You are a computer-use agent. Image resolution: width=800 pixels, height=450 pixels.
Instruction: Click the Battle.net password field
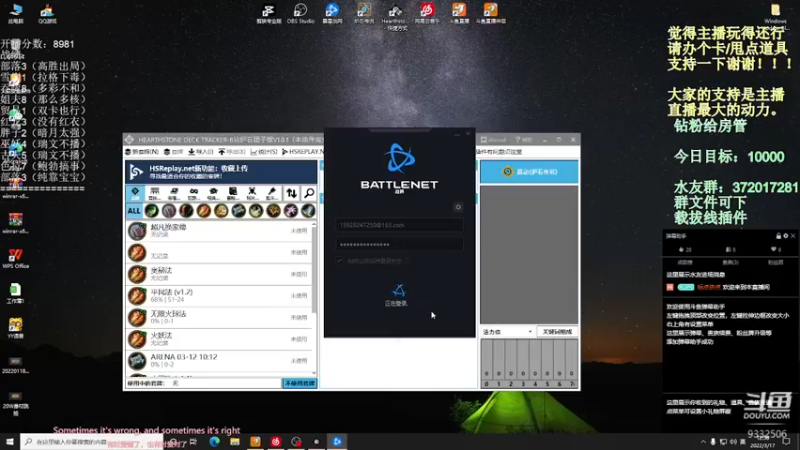tap(399, 244)
